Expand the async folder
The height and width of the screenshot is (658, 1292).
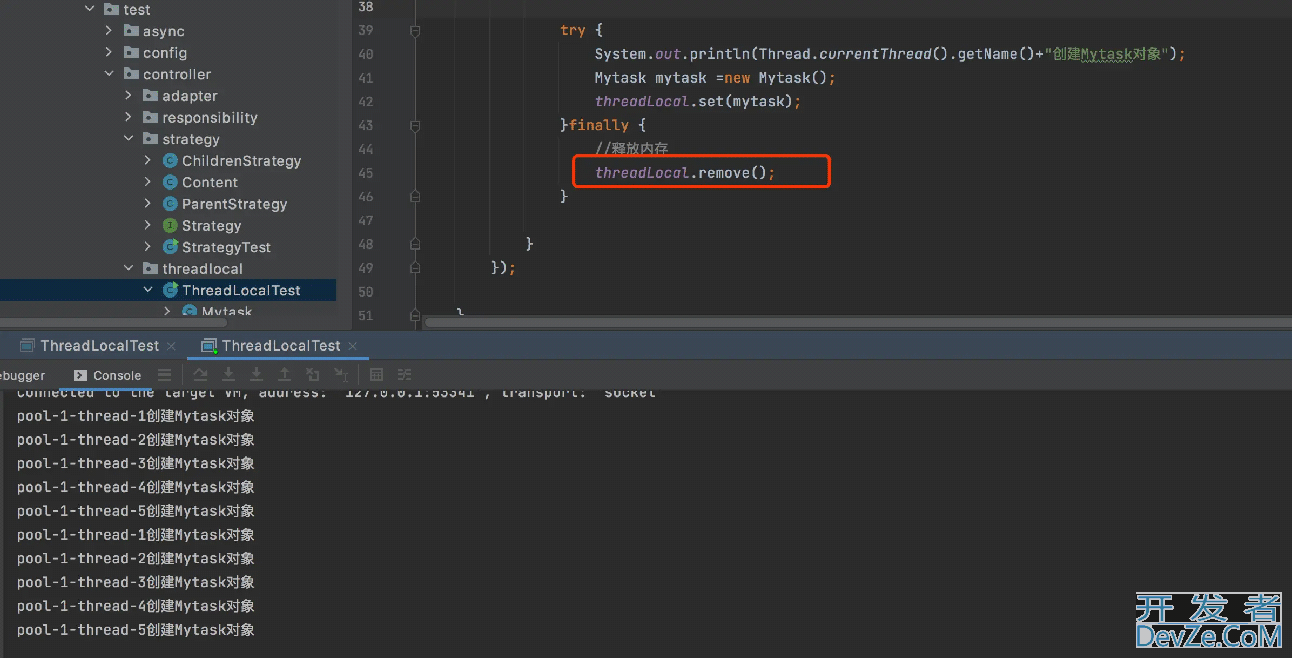pyautogui.click(x=109, y=31)
